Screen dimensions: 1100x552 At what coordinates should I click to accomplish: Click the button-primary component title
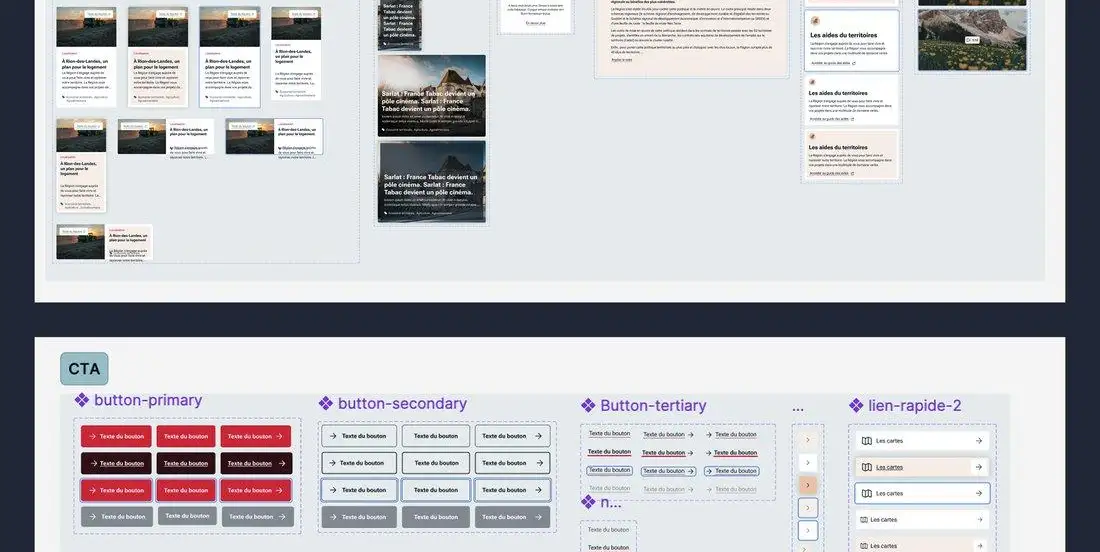point(148,400)
